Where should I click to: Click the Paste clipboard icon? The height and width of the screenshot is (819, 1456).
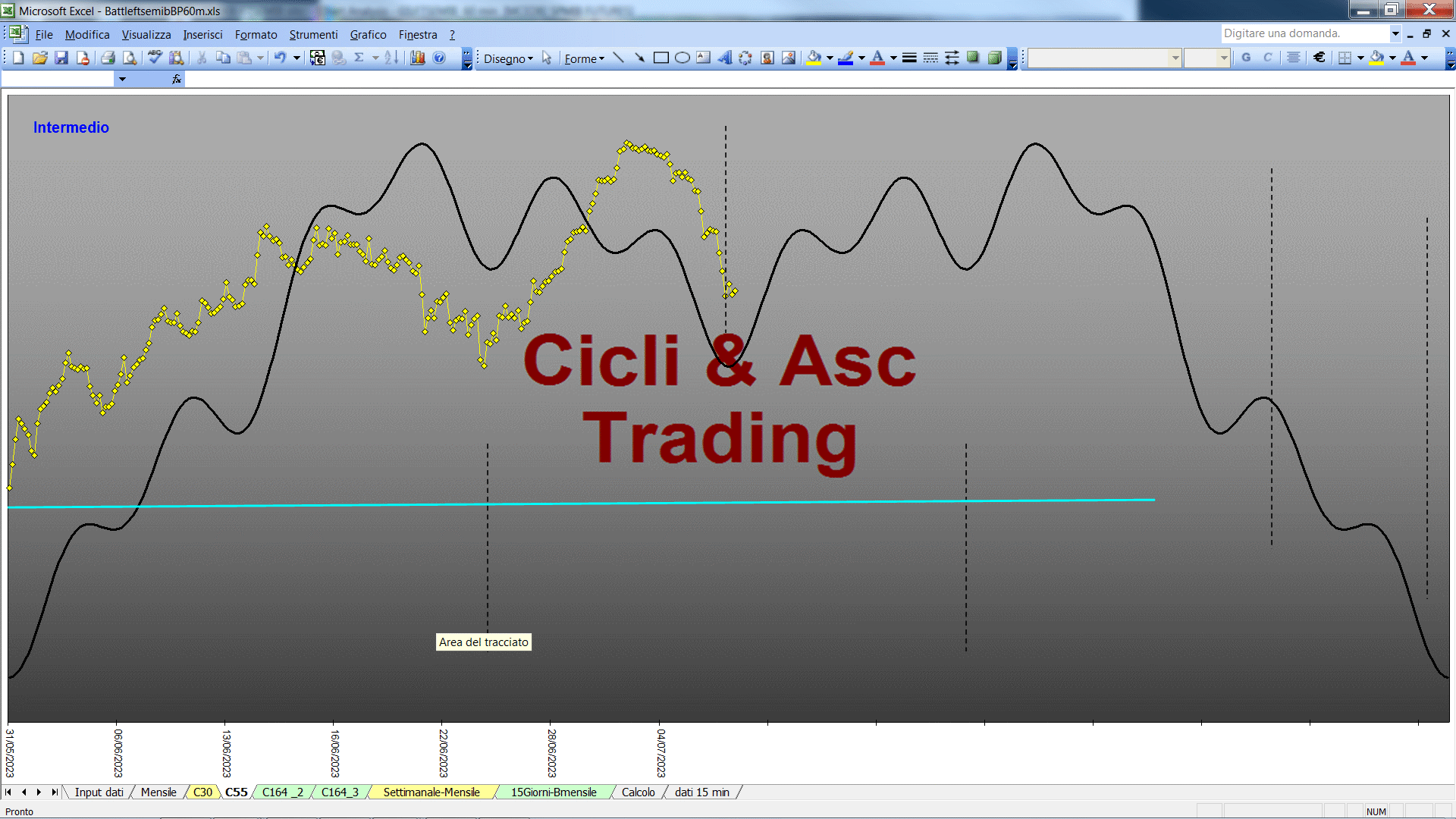click(244, 58)
